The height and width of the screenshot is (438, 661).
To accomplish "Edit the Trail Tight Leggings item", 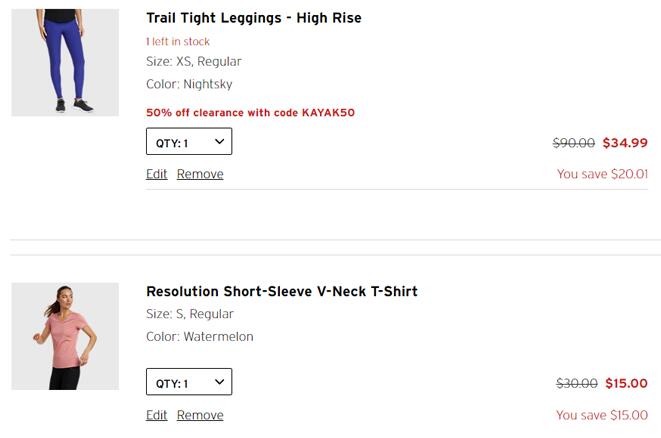I will click(156, 174).
